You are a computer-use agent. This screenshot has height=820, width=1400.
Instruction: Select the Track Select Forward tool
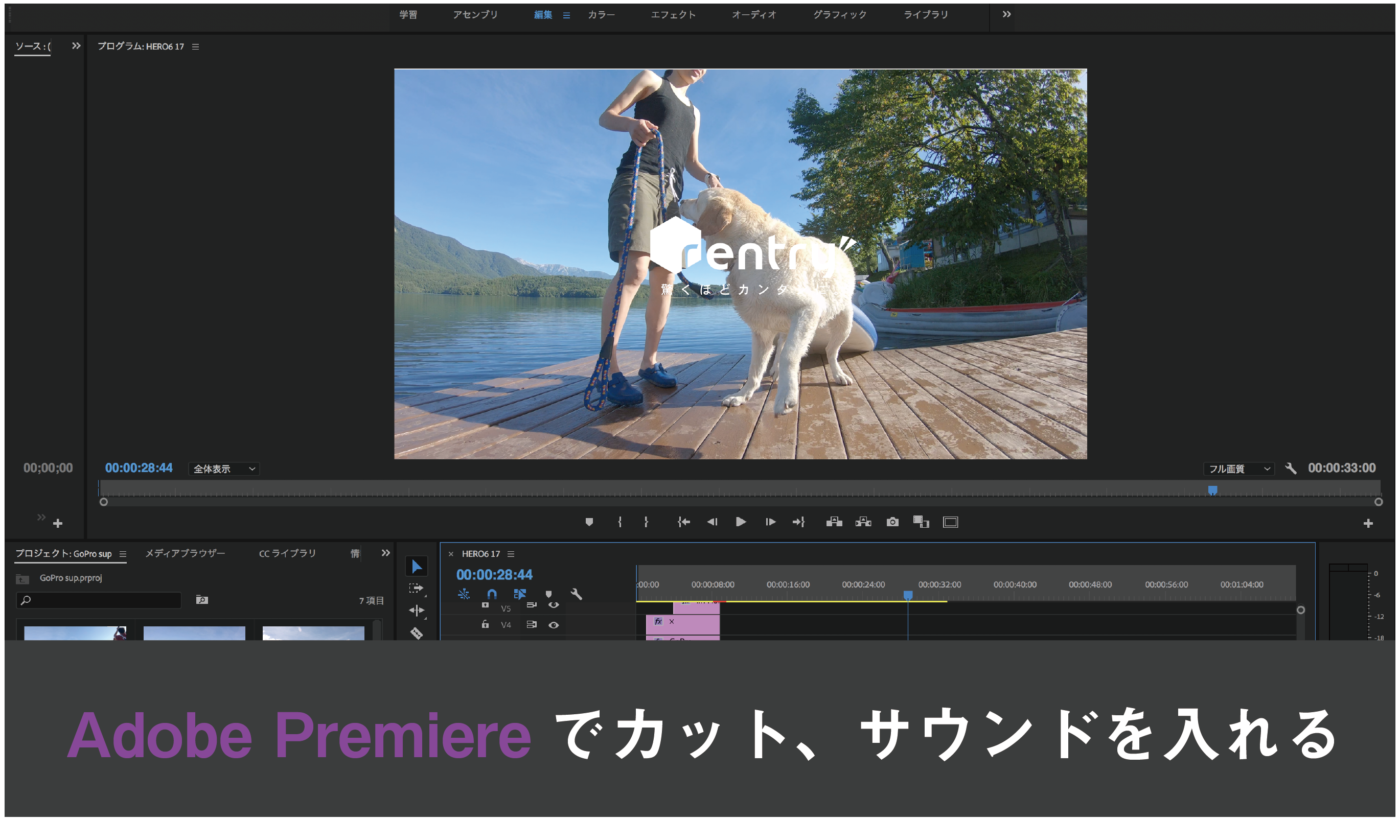(417, 589)
